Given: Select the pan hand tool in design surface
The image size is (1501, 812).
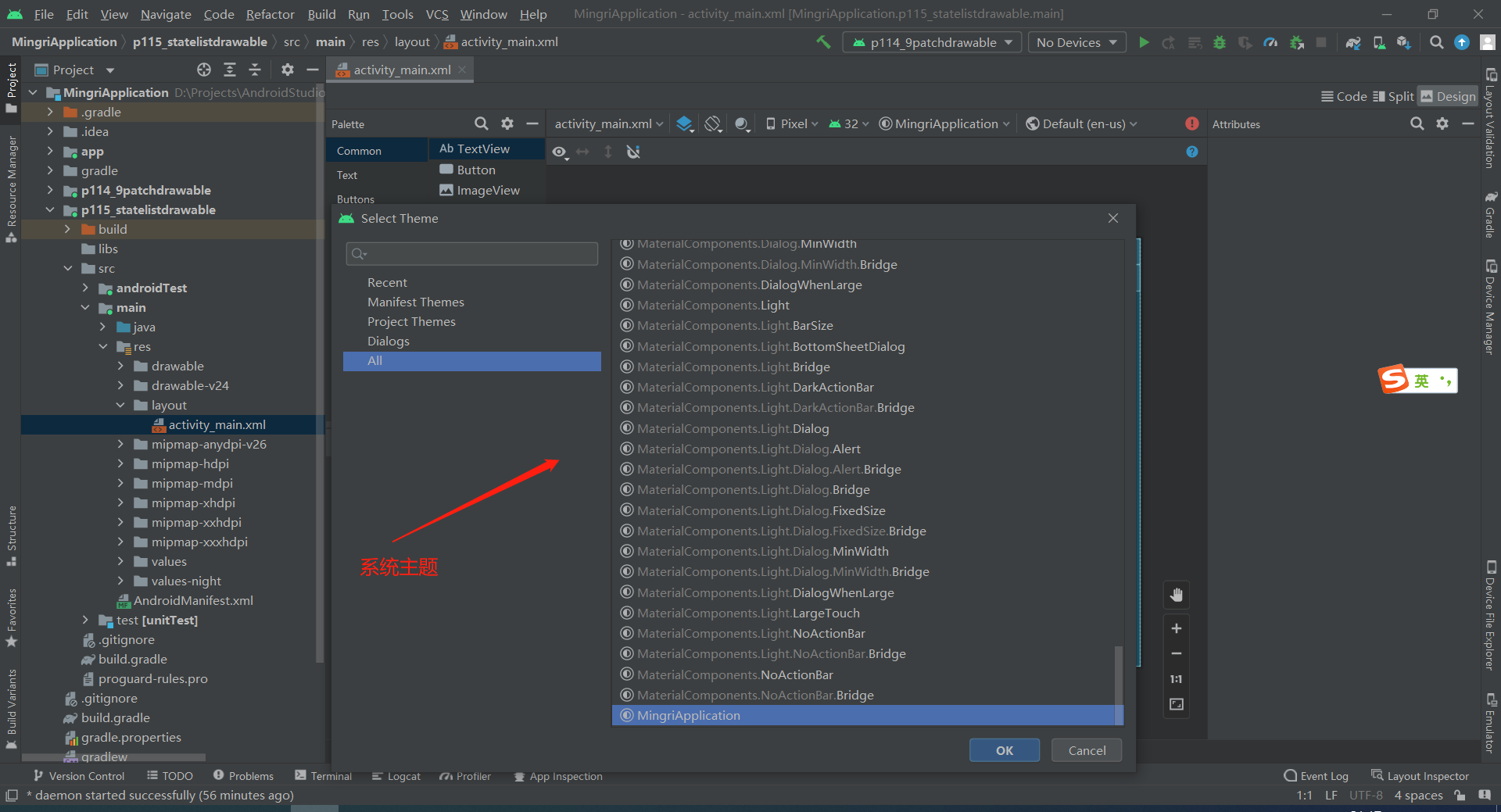Looking at the screenshot, I should (1176, 596).
